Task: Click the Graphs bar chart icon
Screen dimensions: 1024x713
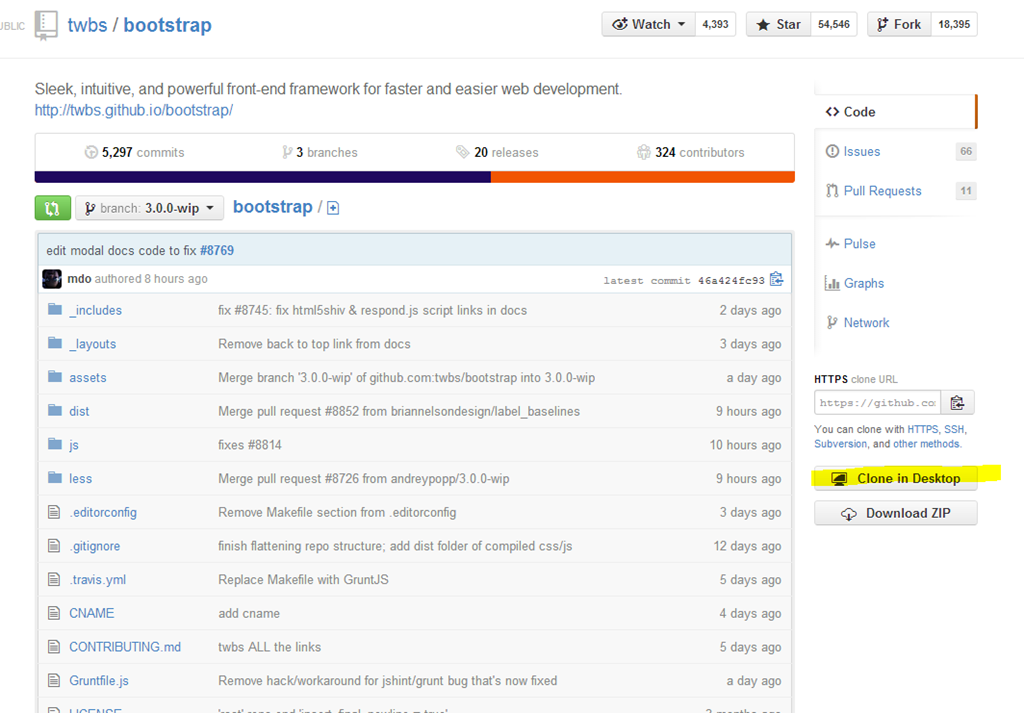Action: pos(832,283)
